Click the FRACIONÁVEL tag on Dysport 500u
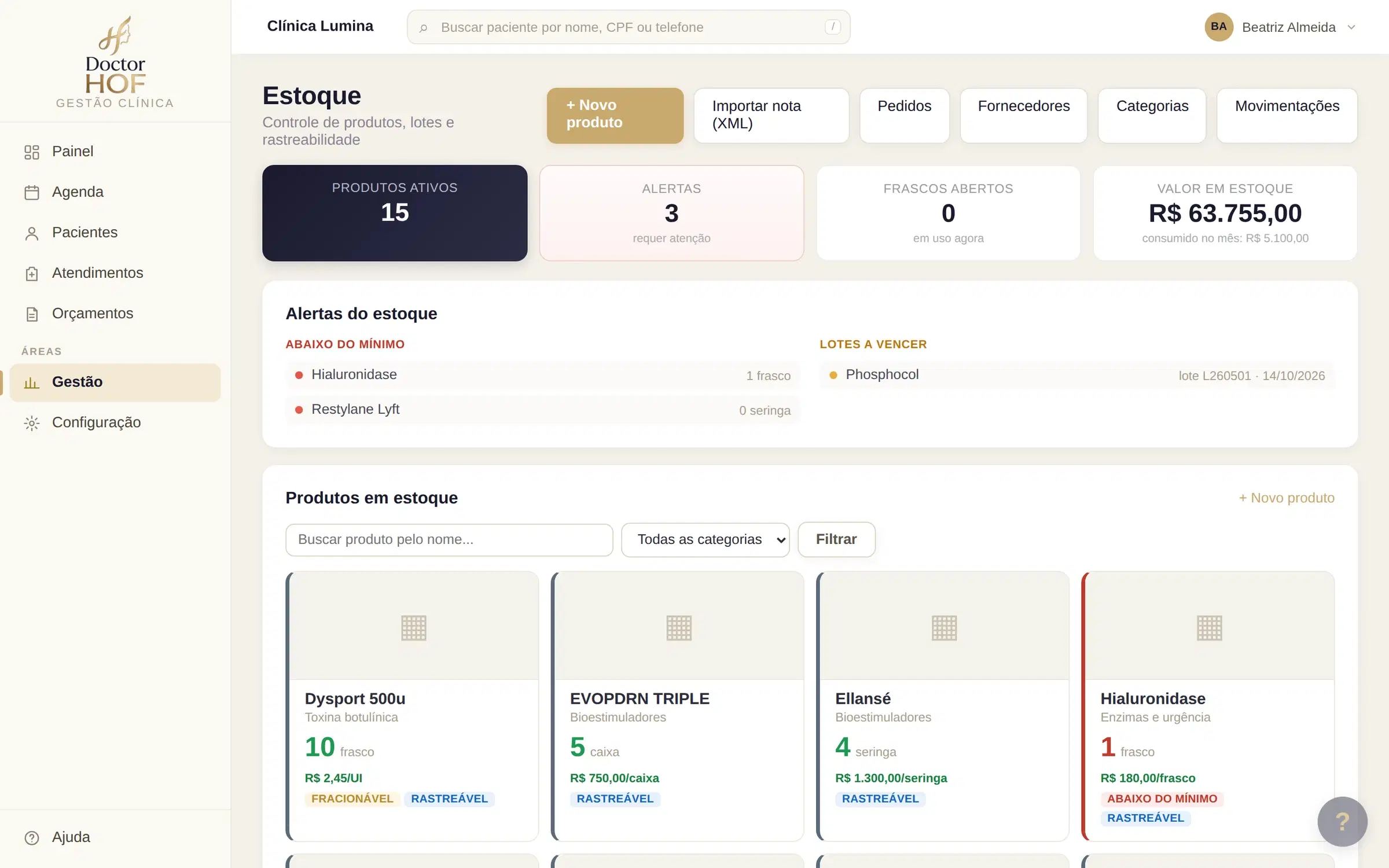 pos(352,799)
